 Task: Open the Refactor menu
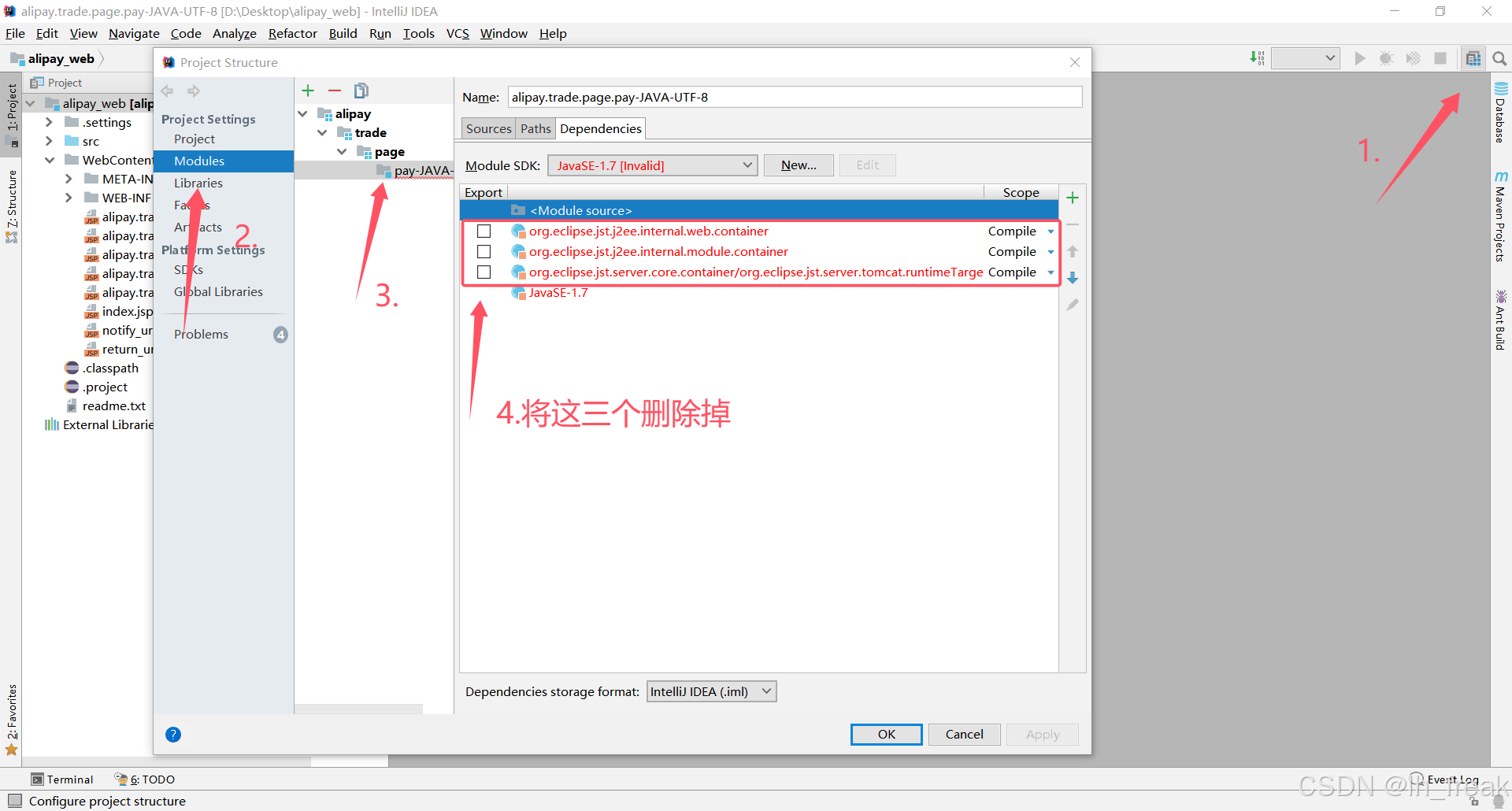[292, 34]
